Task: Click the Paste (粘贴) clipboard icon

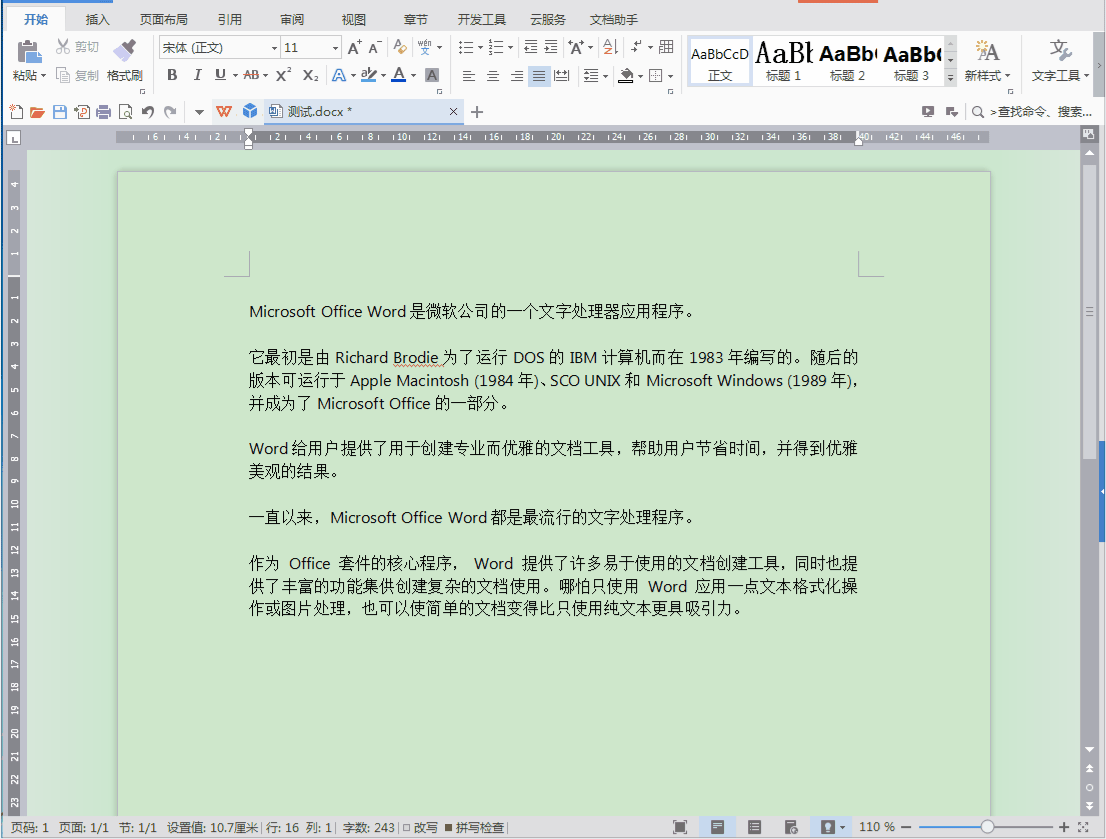Action: point(29,52)
